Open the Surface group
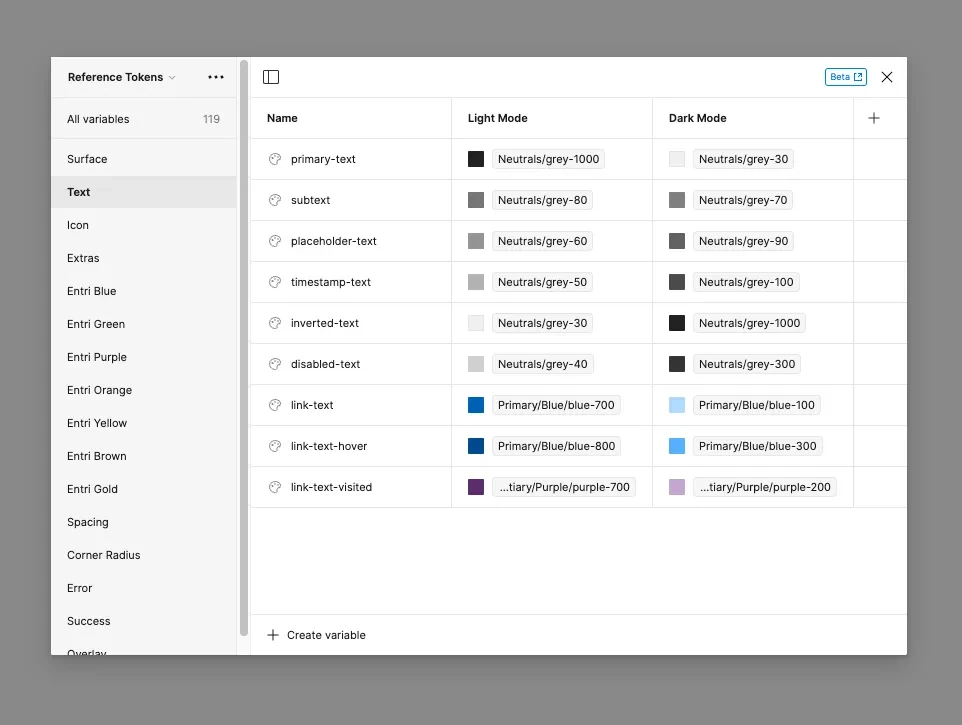The height and width of the screenshot is (725, 962). click(x=144, y=159)
